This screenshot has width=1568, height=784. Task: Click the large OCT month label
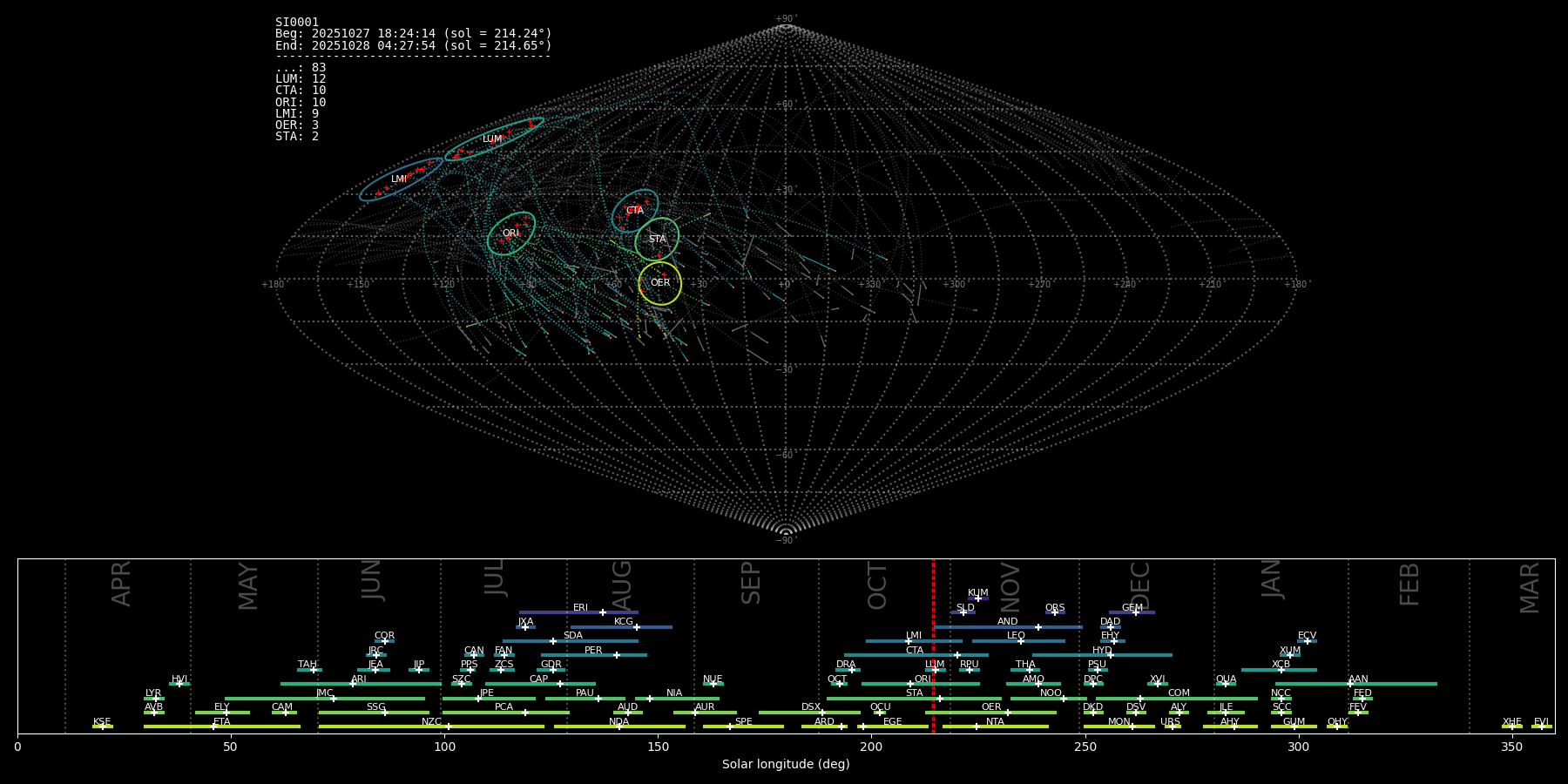(877, 586)
